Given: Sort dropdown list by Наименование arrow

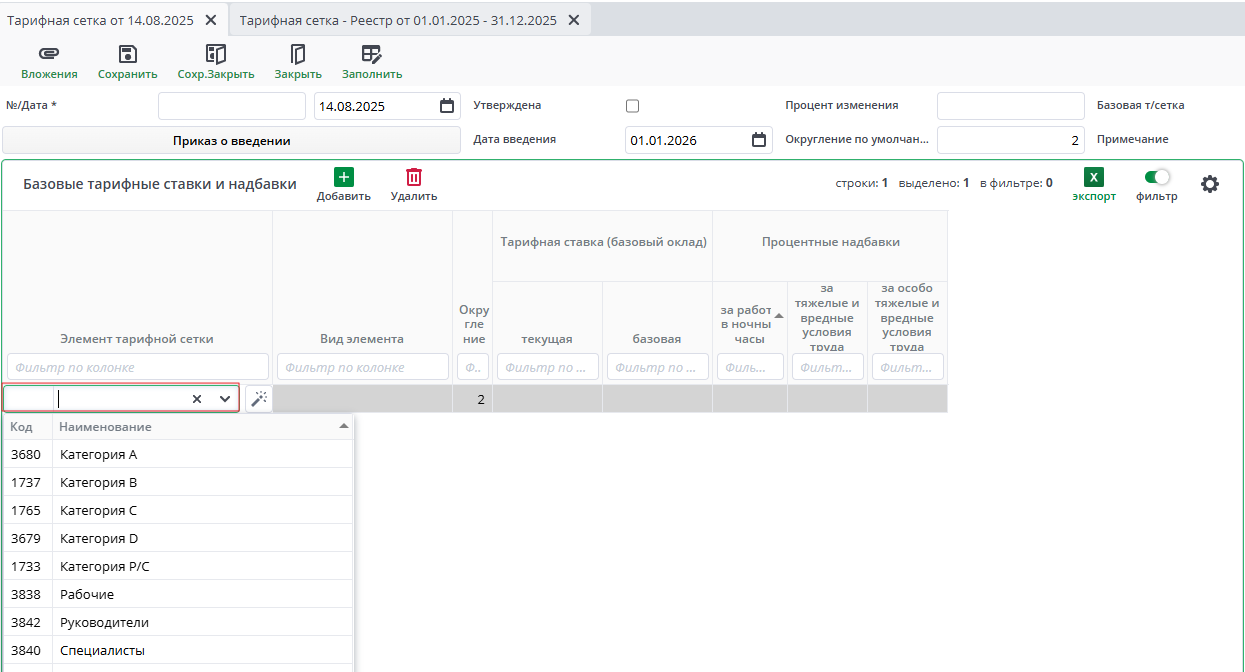Looking at the screenshot, I should coord(344,427).
